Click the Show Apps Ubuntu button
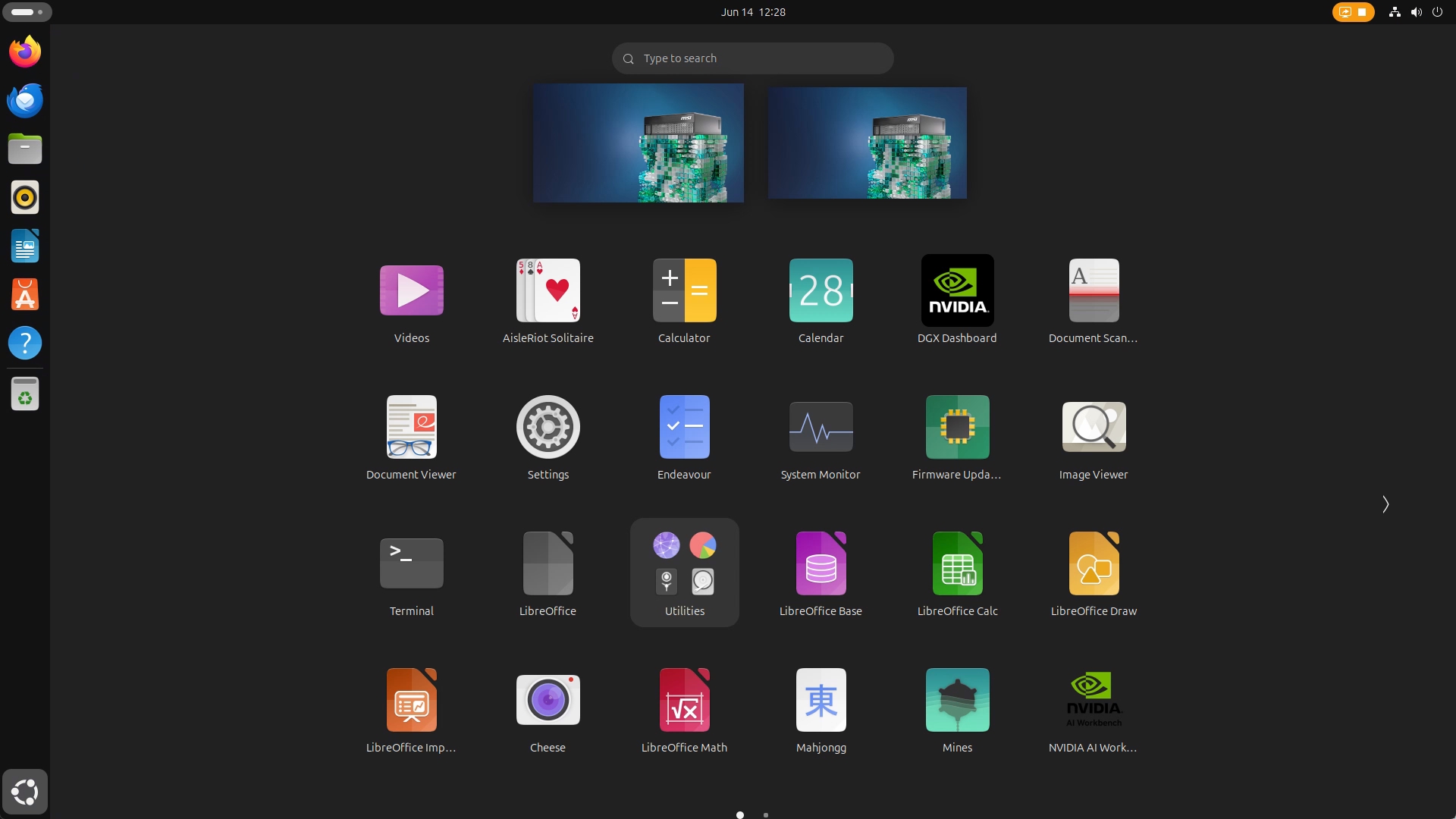This screenshot has height=819, width=1456. pos(25,792)
